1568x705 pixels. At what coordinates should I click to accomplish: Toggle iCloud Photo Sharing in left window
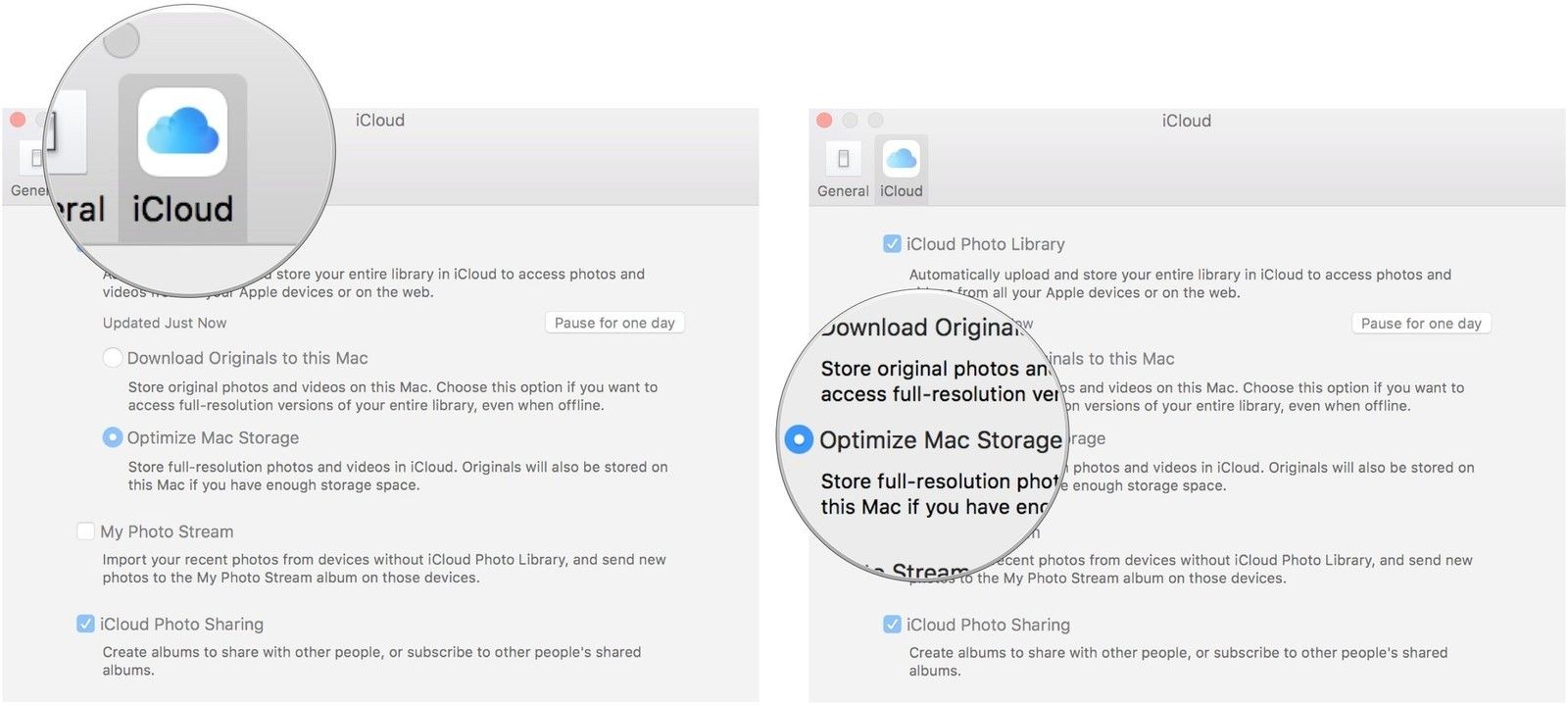point(86,625)
